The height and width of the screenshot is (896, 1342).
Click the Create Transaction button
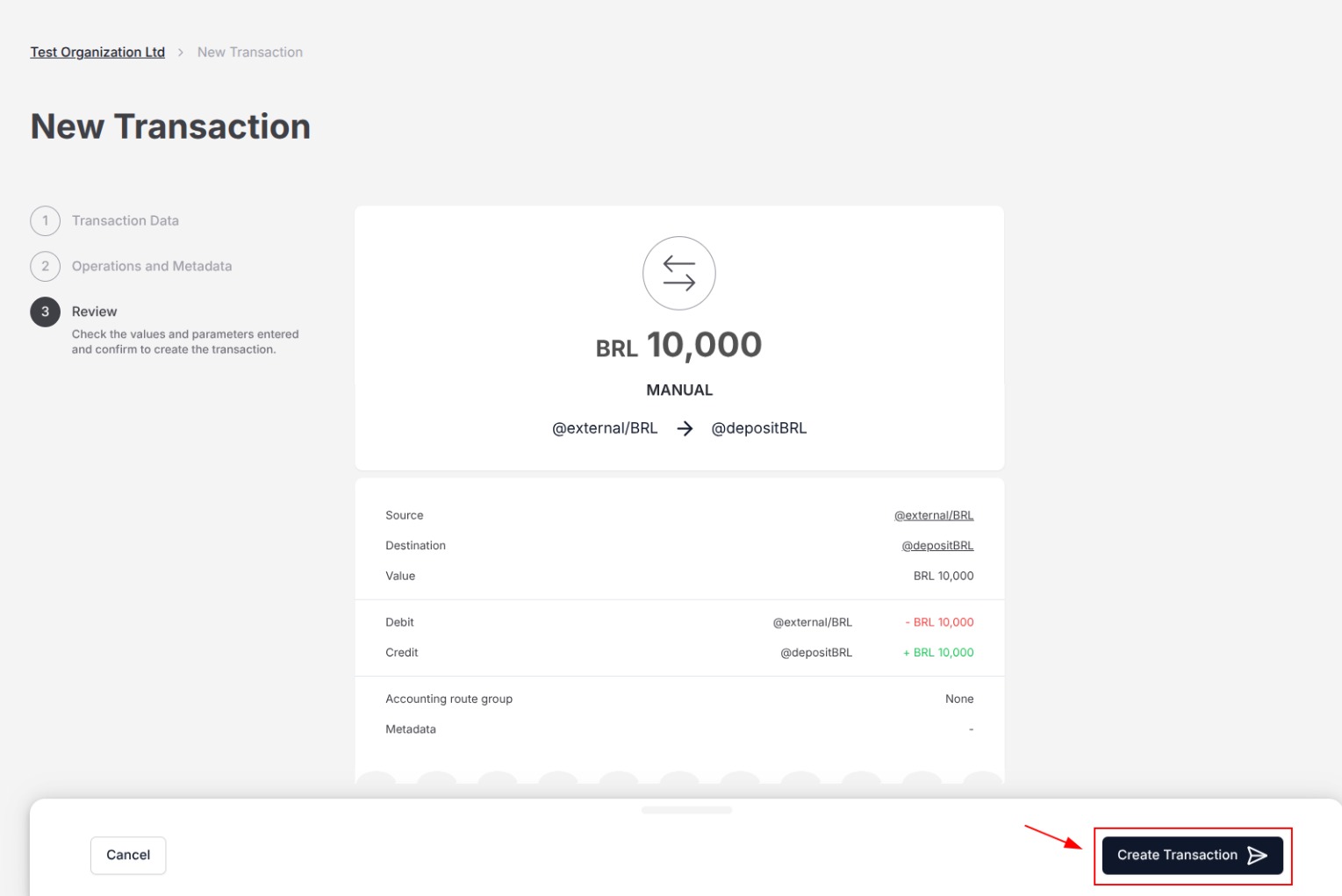coord(1192,855)
